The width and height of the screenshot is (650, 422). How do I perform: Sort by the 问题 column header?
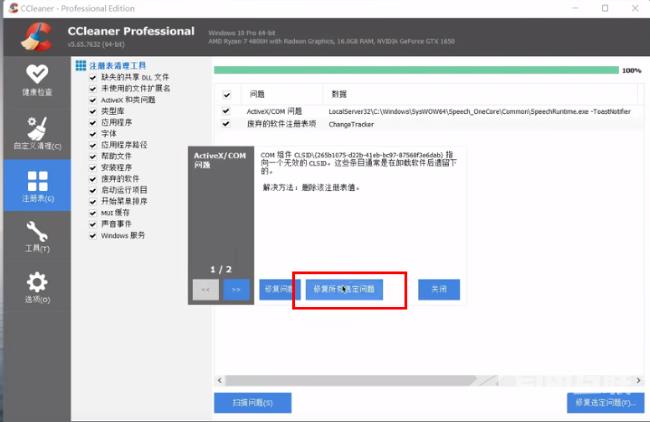(257, 94)
